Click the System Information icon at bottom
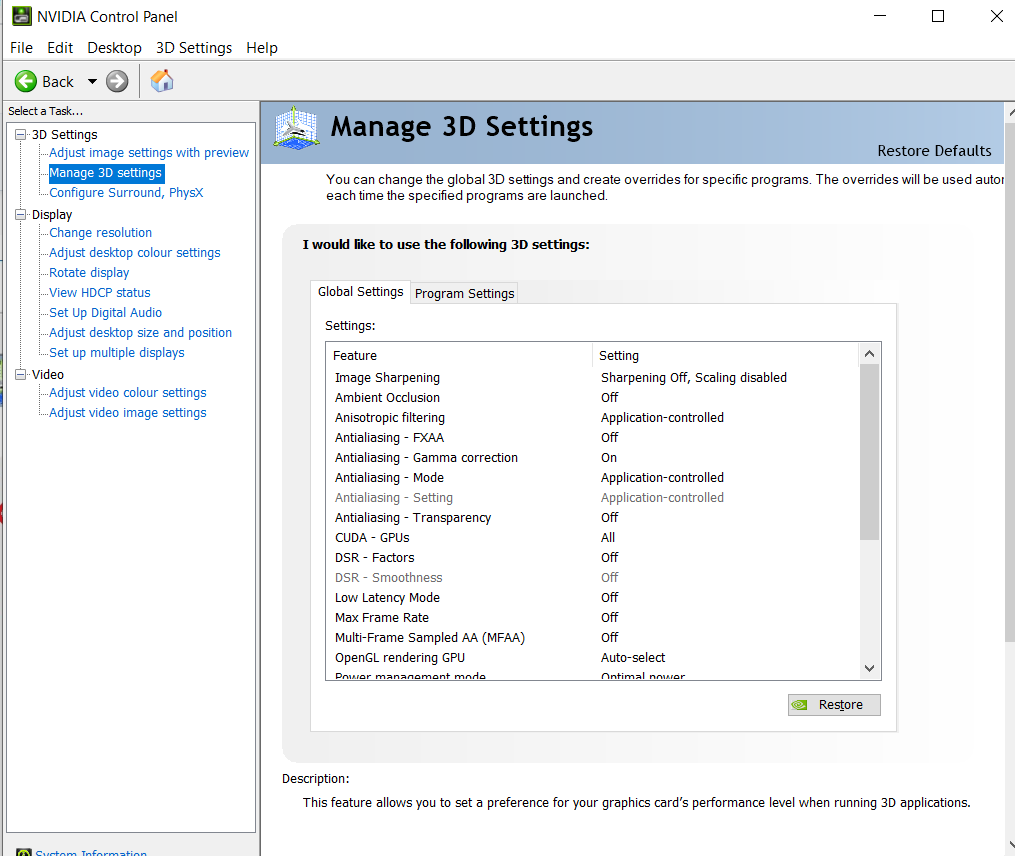The image size is (1015, 856). point(24,852)
